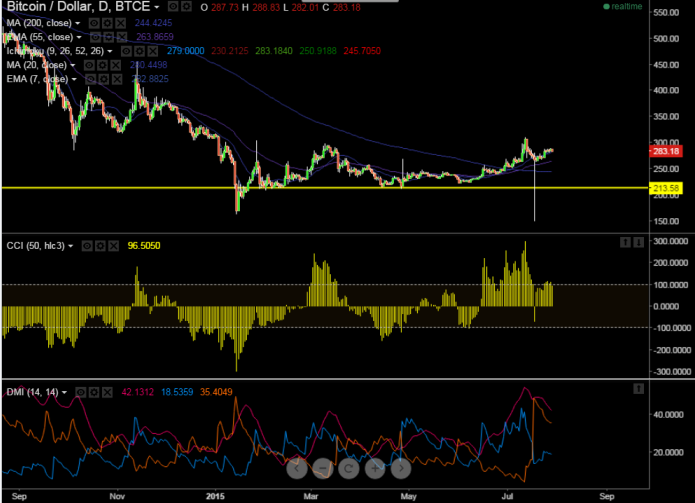Open settings gear for Ichimoku indicator
The width and height of the screenshot is (695, 503).
pyautogui.click(x=140, y=51)
